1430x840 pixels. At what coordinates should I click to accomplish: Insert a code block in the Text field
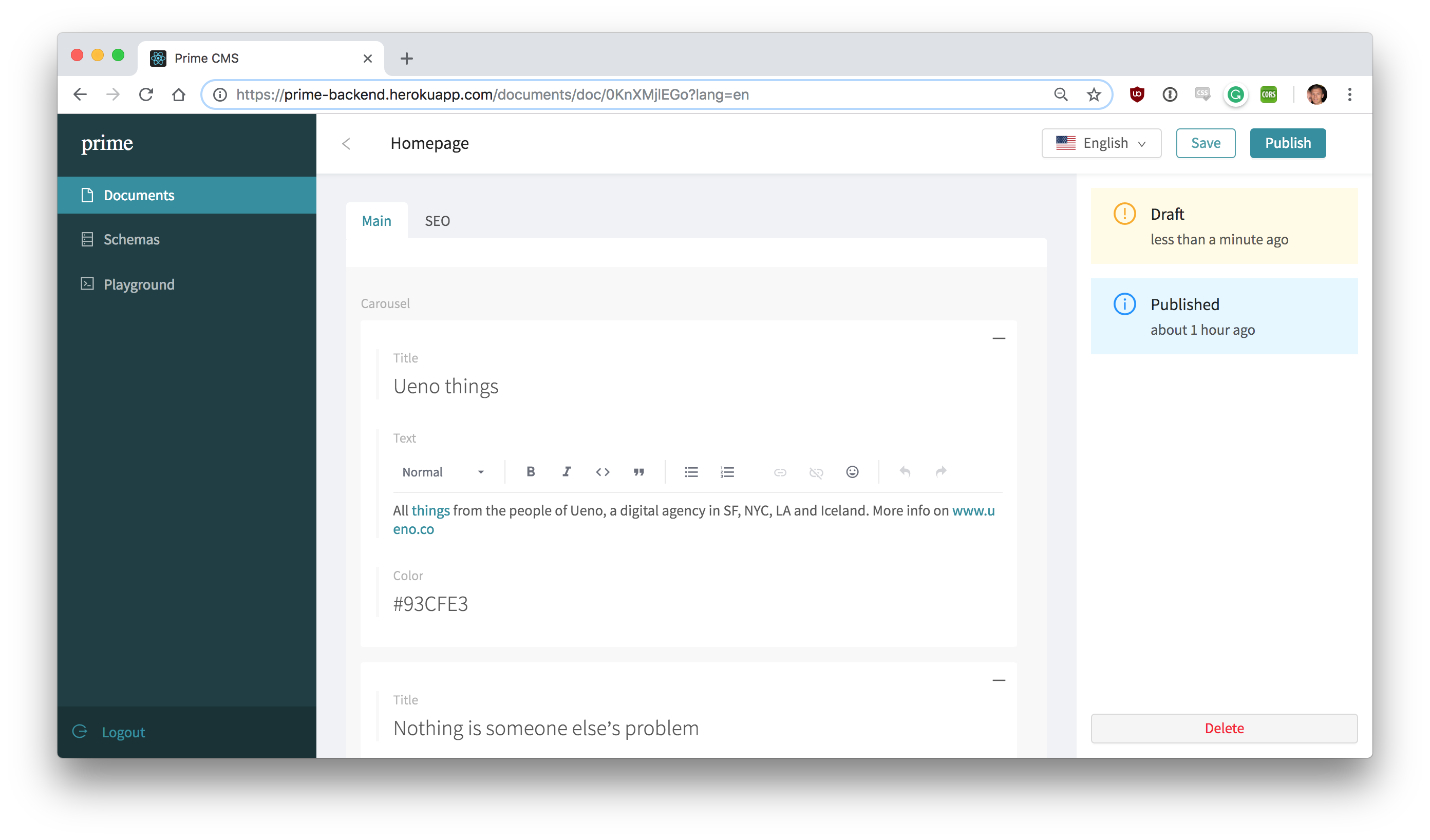[603, 471]
